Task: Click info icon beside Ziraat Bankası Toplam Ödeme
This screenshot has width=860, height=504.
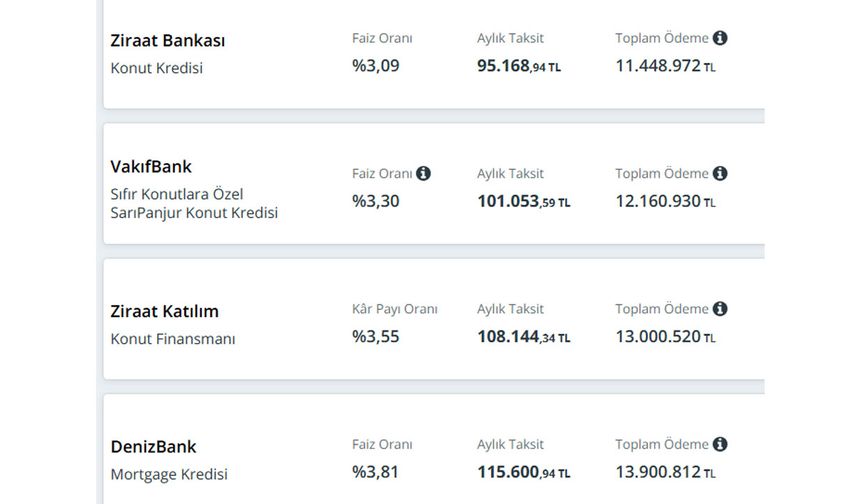Action: pyautogui.click(x=720, y=38)
